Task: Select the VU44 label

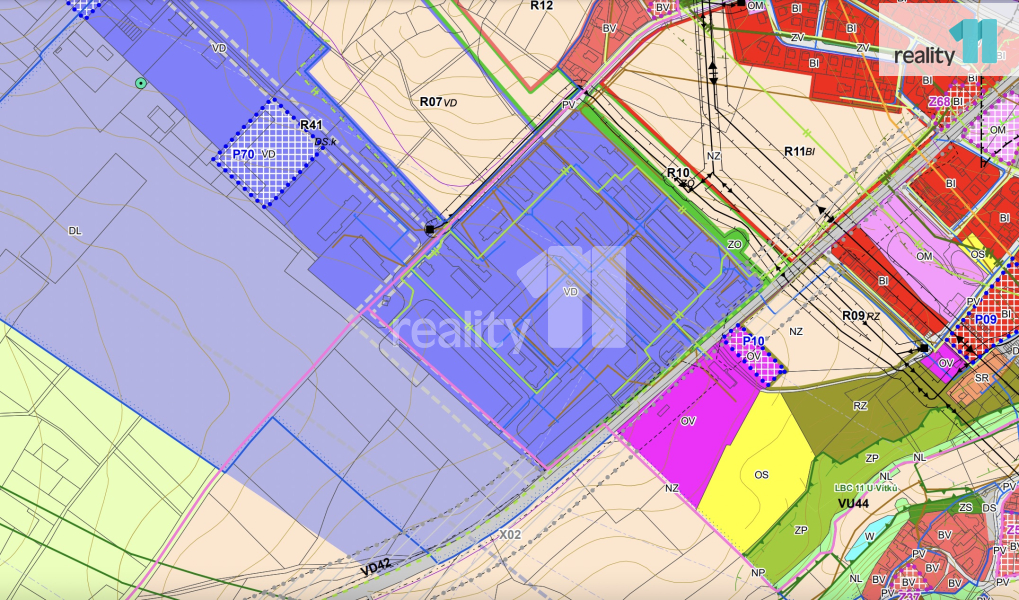Action: (854, 504)
